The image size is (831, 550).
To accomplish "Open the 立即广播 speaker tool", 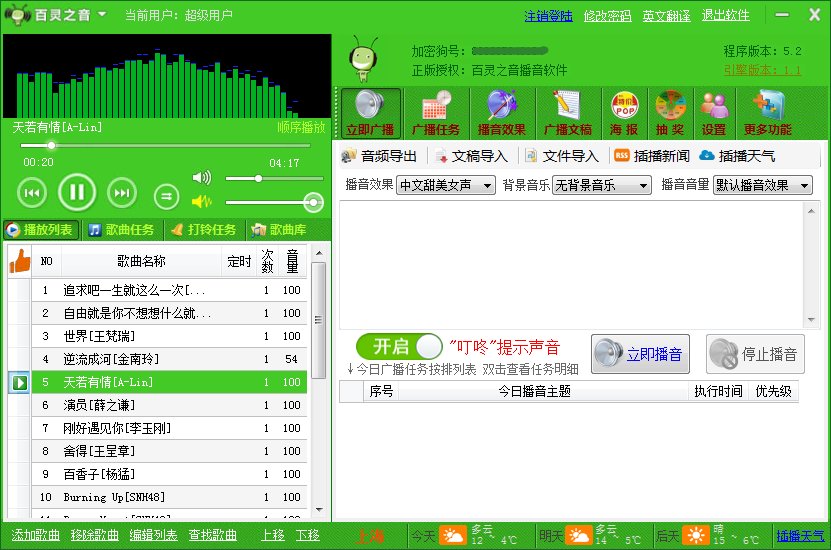I will [x=370, y=113].
